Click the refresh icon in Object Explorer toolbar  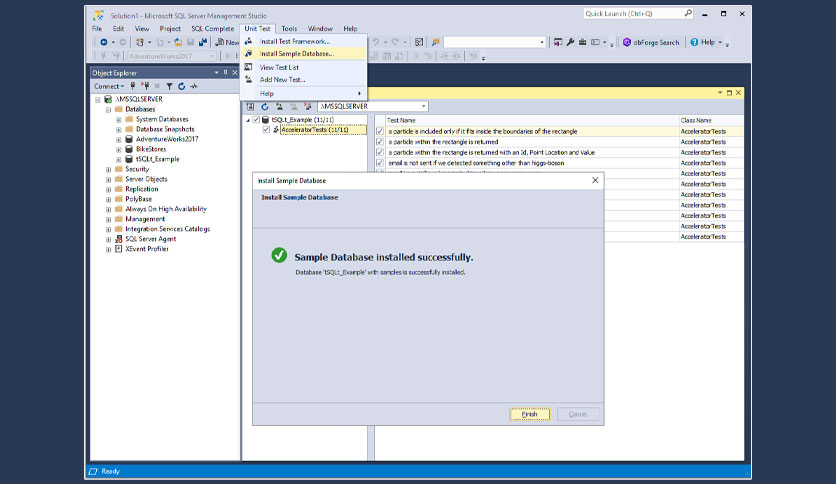(x=181, y=86)
